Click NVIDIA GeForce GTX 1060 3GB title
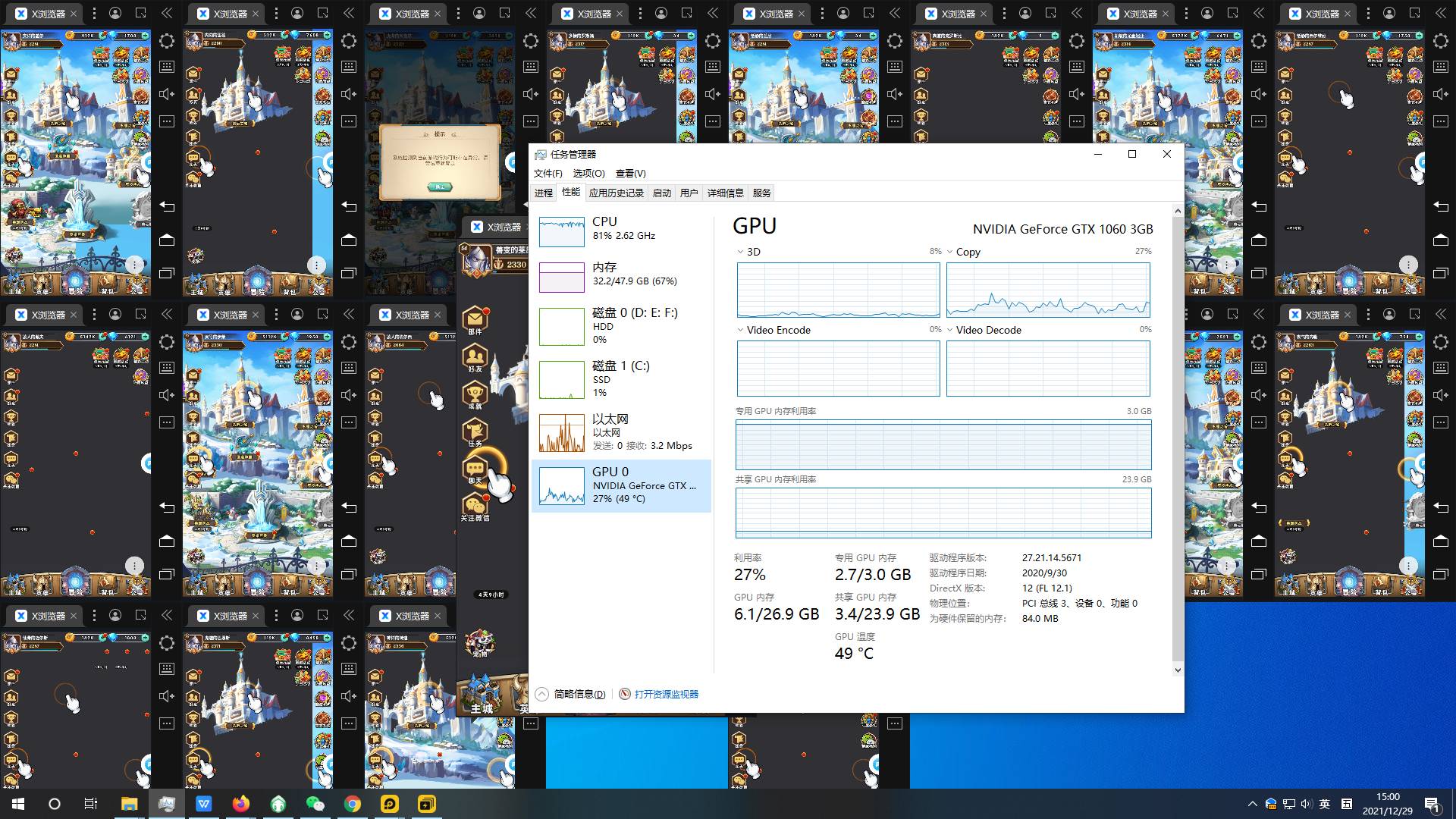1456x819 pixels. click(1062, 229)
